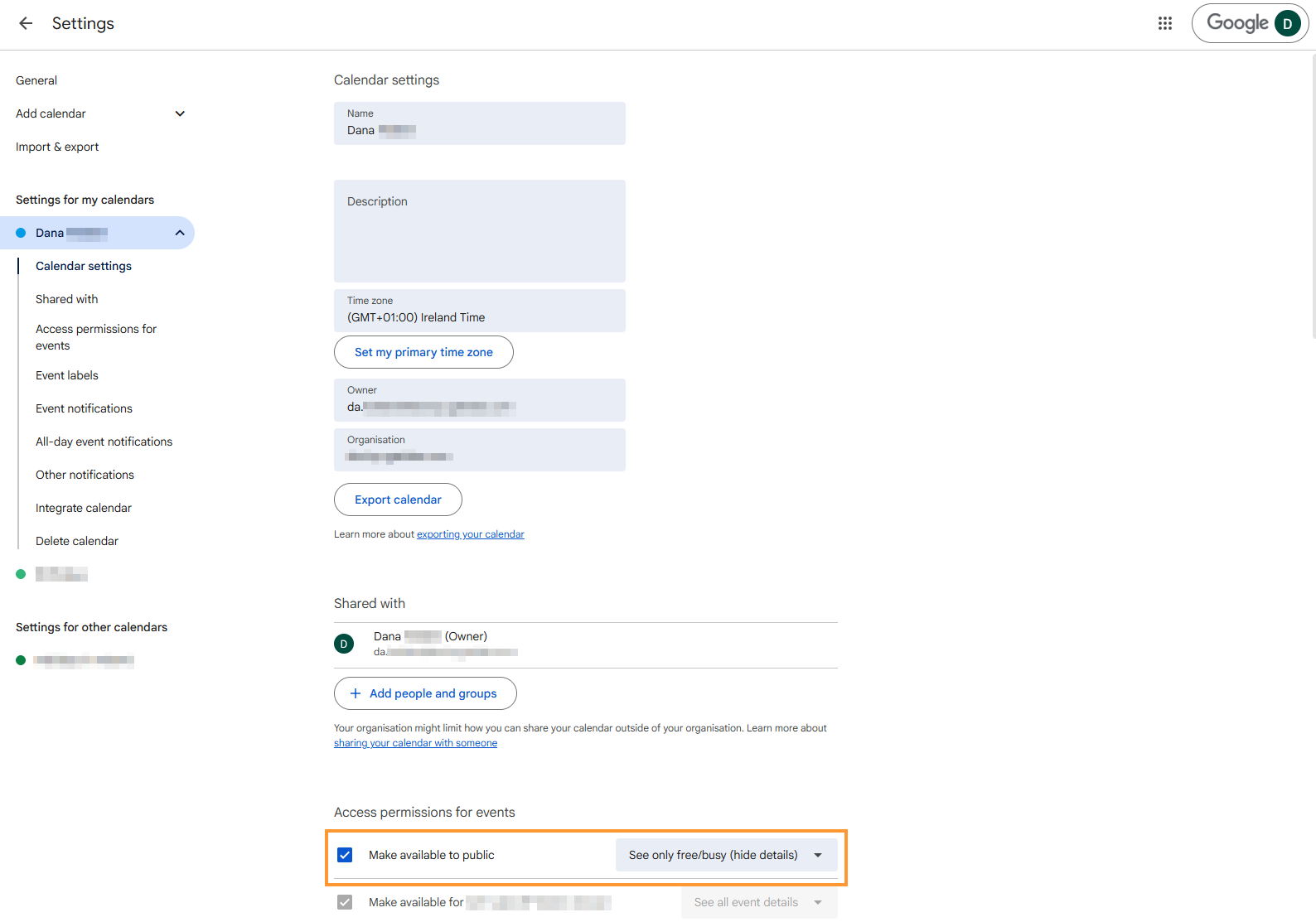1316x922 pixels.
Task: Open the Google account avatar D
Action: [x=1287, y=23]
